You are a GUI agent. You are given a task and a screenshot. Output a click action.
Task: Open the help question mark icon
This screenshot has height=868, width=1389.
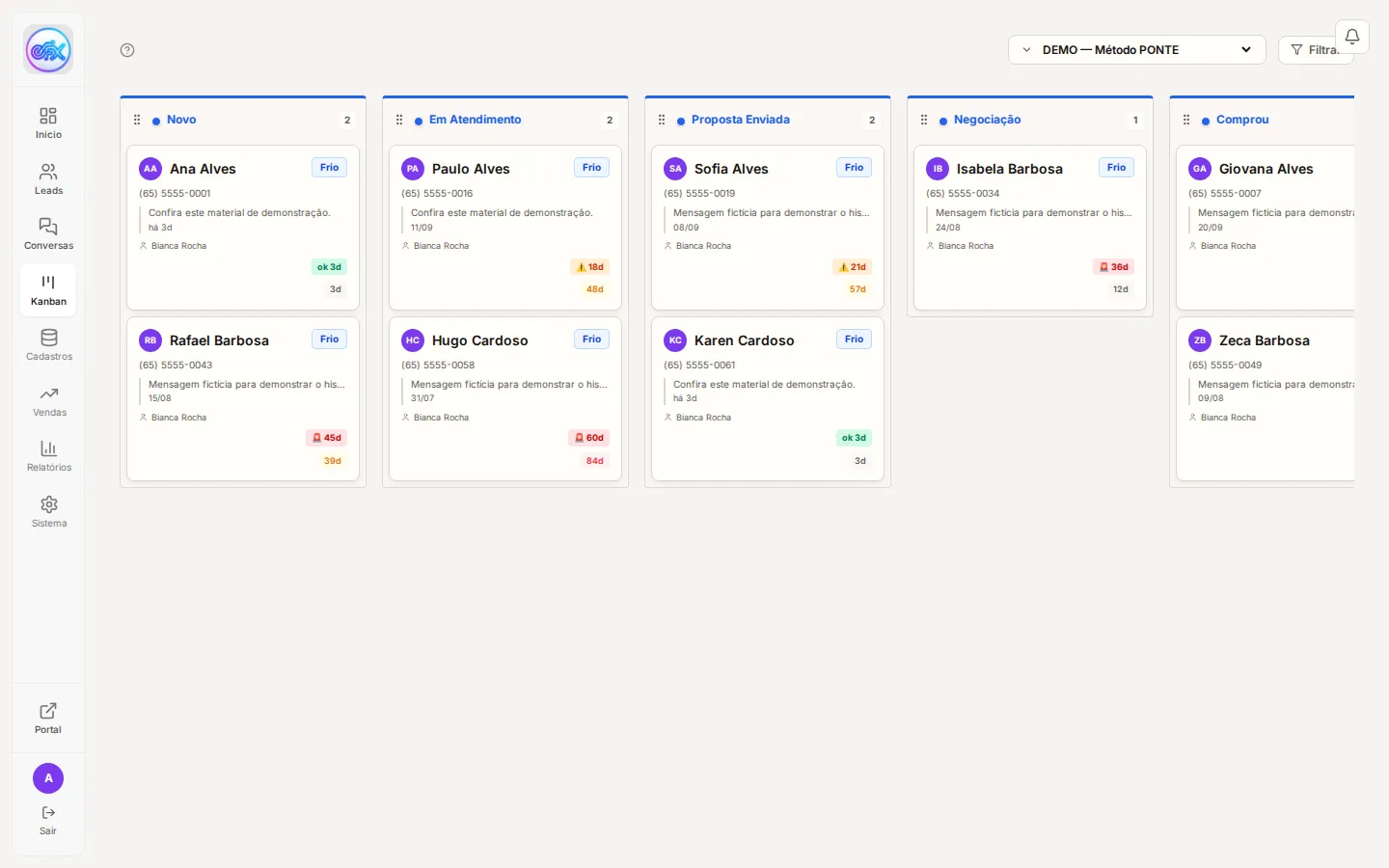[x=127, y=50]
